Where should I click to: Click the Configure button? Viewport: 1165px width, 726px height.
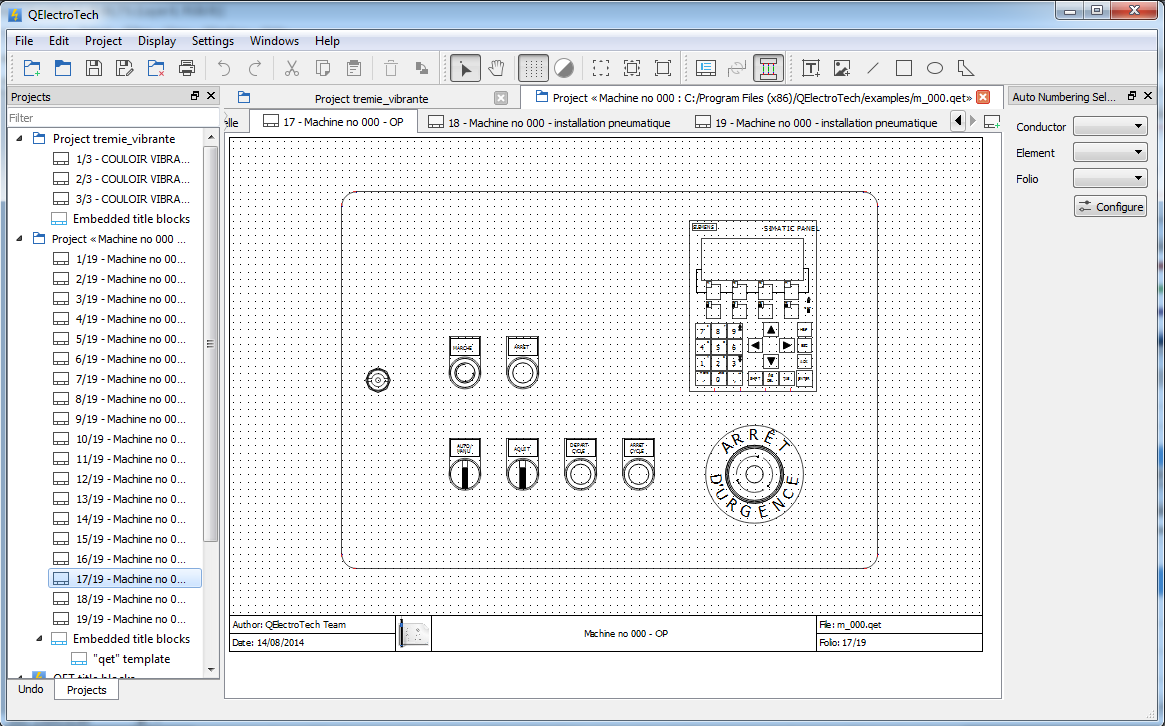(x=1110, y=207)
